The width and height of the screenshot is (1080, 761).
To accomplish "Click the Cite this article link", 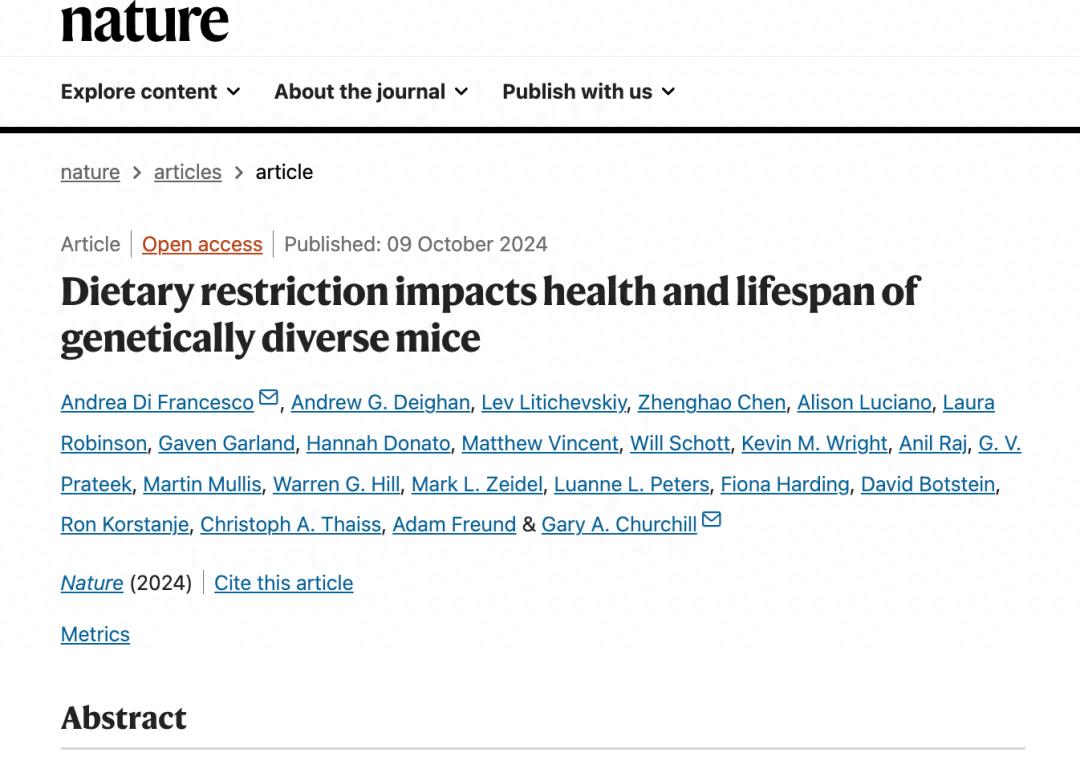I will point(283,583).
